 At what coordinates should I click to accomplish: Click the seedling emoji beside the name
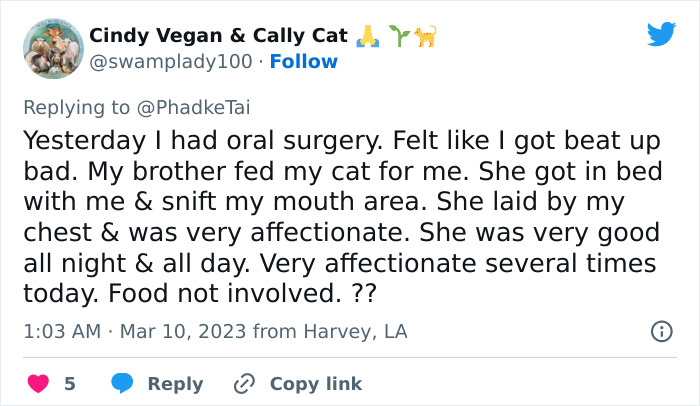pos(400,37)
